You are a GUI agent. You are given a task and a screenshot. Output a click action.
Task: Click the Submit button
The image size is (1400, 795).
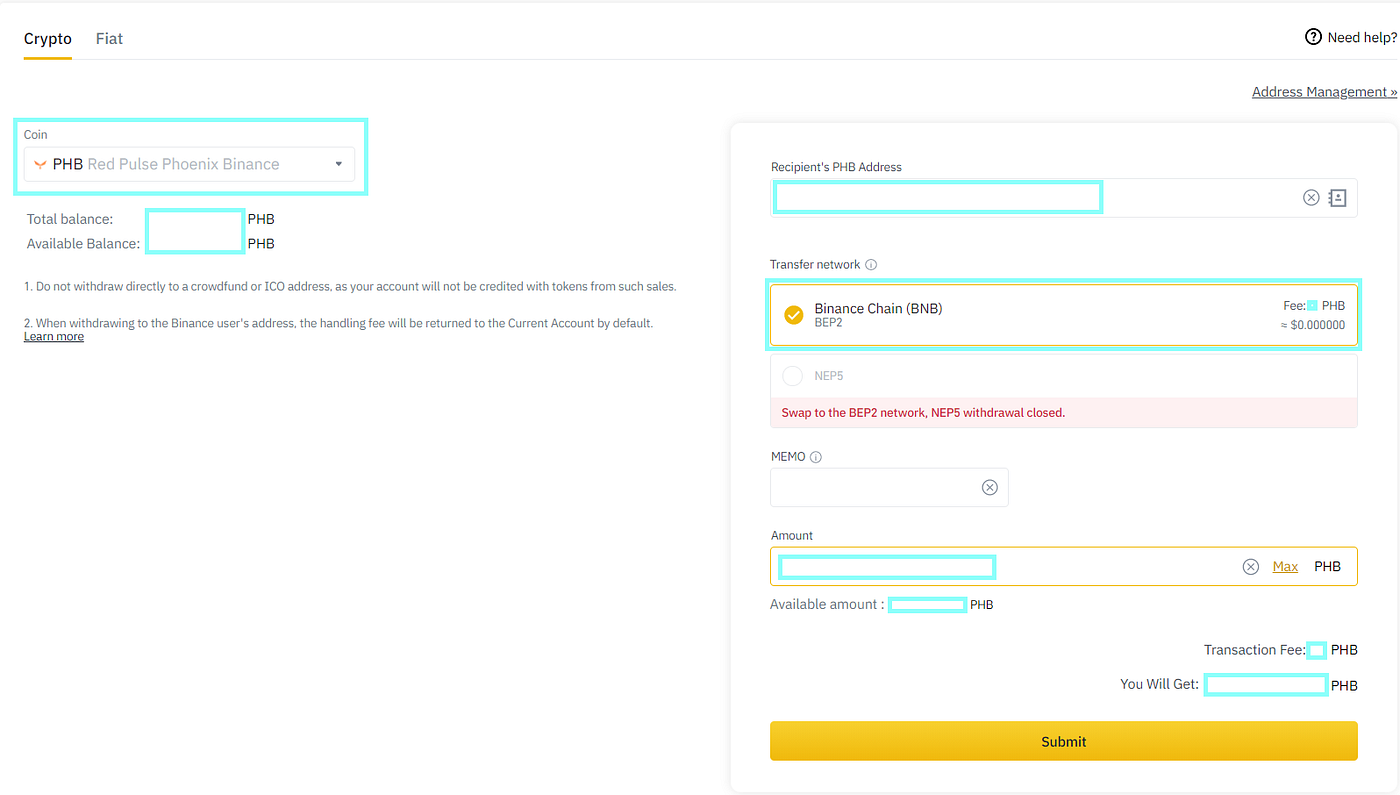point(1063,741)
